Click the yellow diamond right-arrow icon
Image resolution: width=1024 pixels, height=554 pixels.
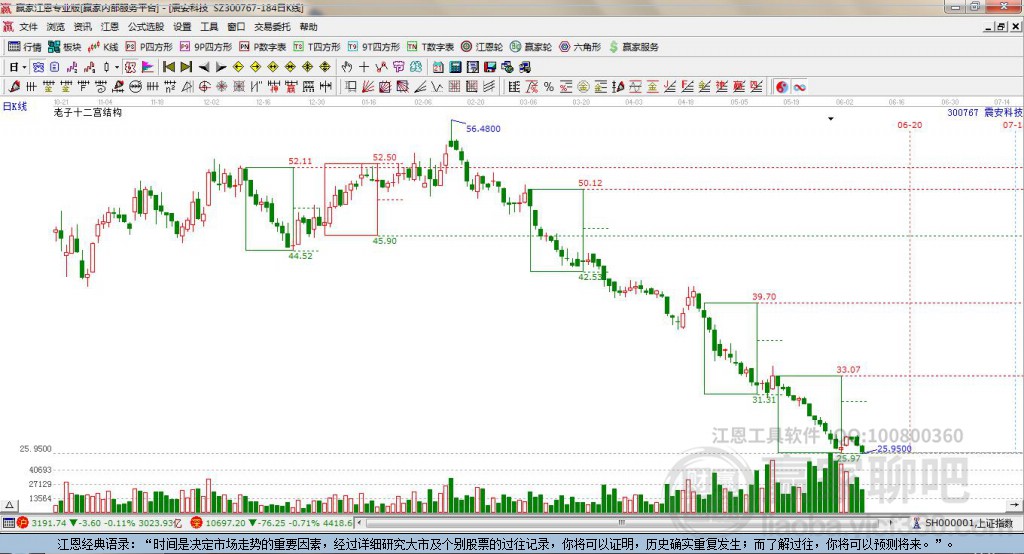pyautogui.click(x=255, y=67)
